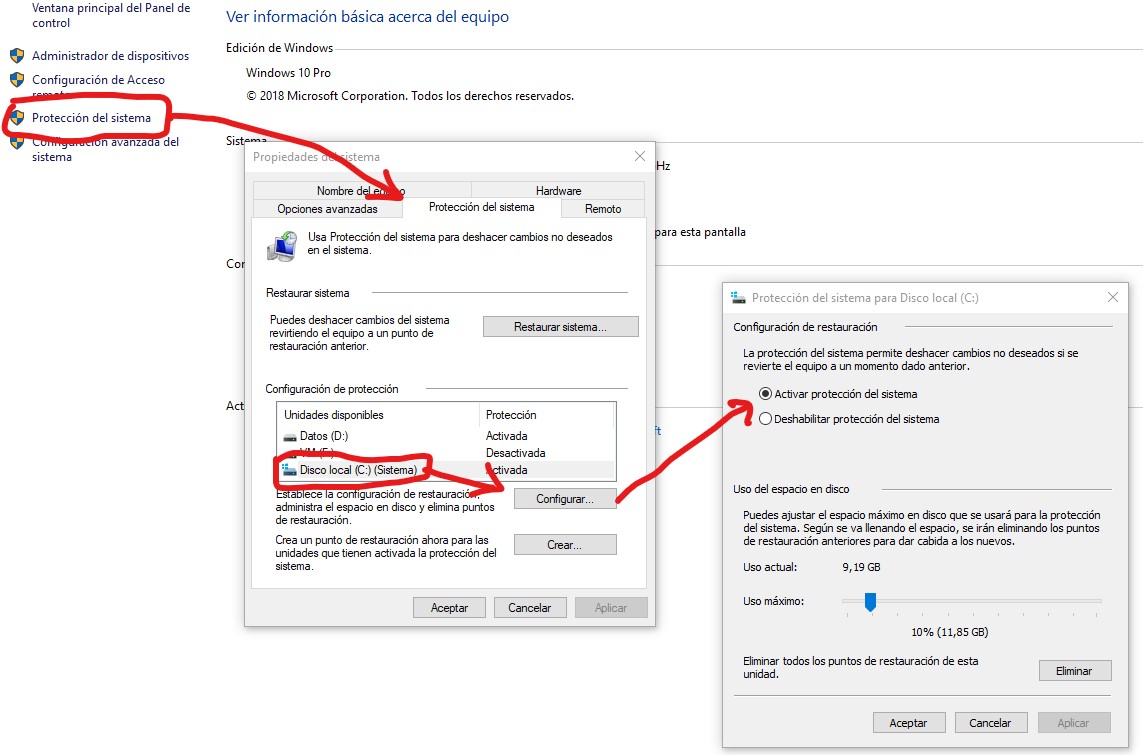Switch to Remoto tab
This screenshot has width=1143, height=755.
[603, 208]
